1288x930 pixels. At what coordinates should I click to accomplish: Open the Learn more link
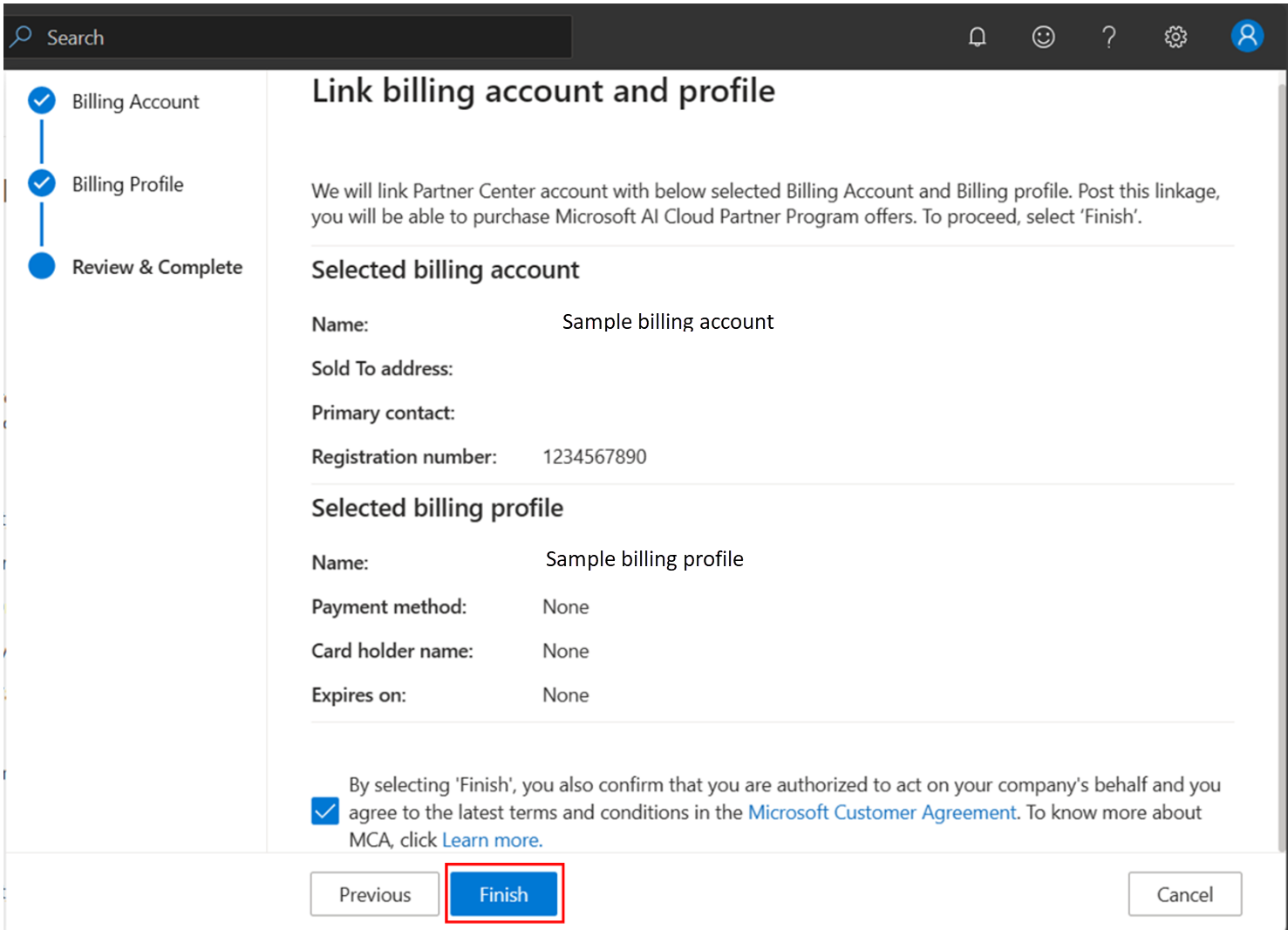(492, 840)
